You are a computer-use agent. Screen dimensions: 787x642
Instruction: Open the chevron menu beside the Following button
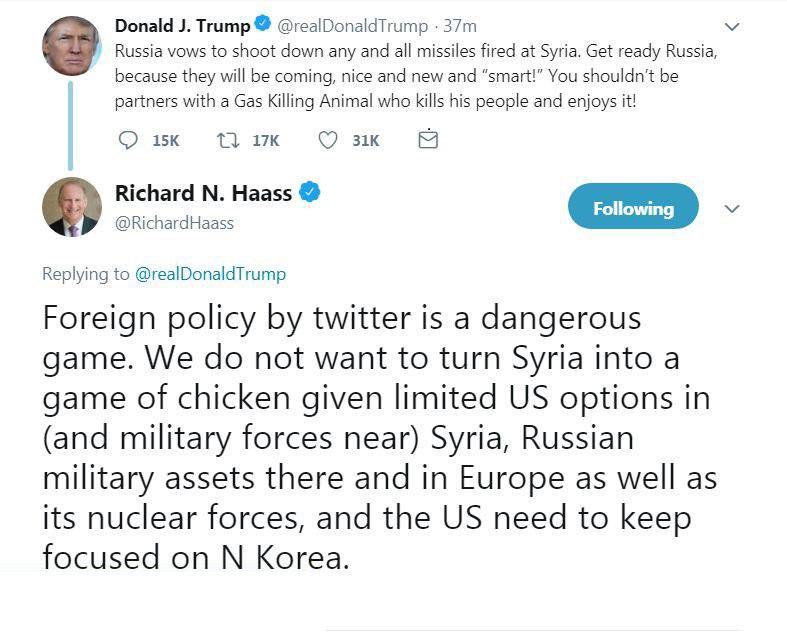[732, 209]
